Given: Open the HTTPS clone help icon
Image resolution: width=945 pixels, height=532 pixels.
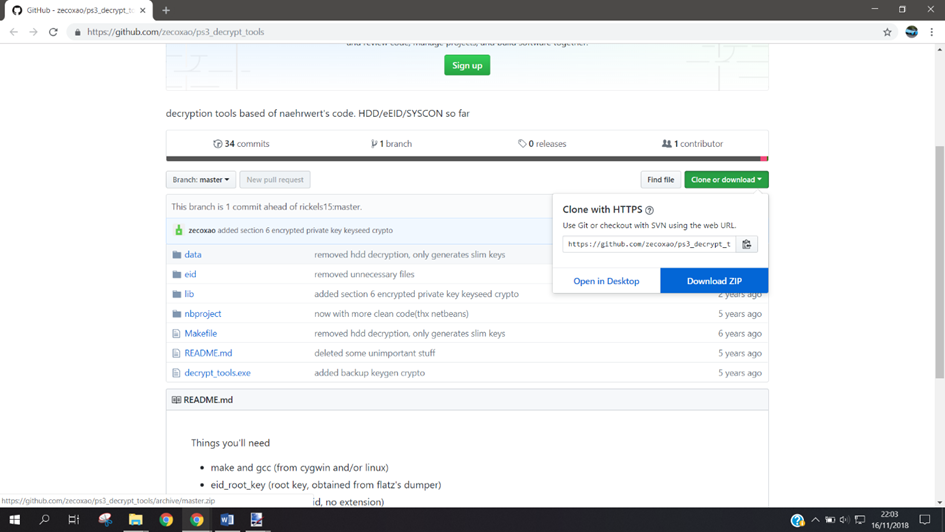Looking at the screenshot, I should [649, 210].
